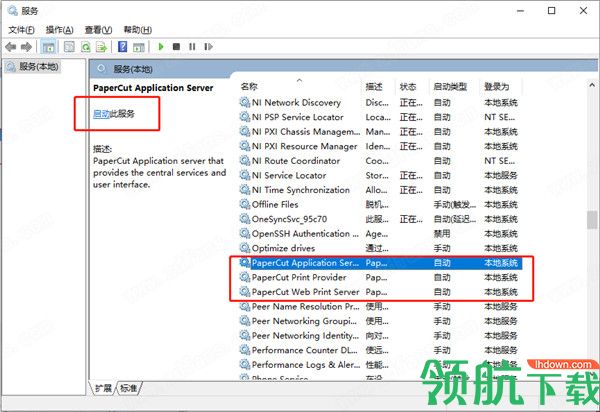Sort by the 名称 column header
The height and width of the screenshot is (412, 600).
(x=249, y=86)
